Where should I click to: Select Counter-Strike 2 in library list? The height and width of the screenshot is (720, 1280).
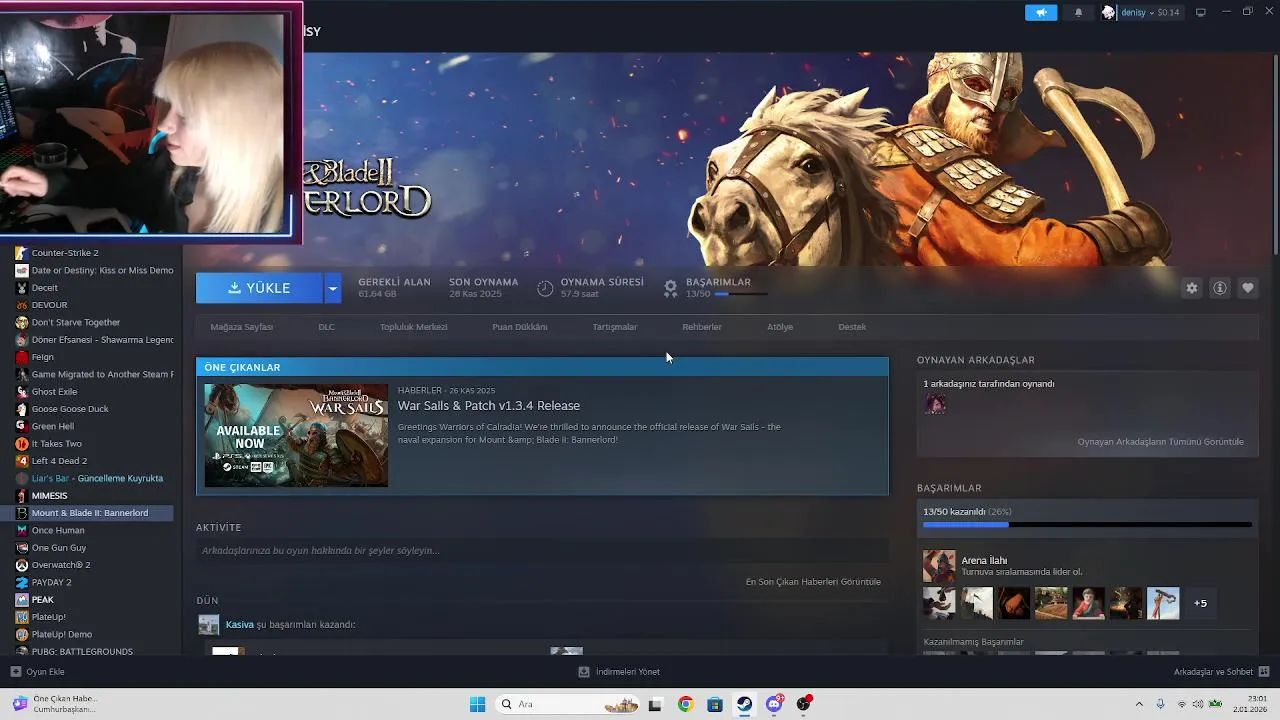tap(65, 253)
